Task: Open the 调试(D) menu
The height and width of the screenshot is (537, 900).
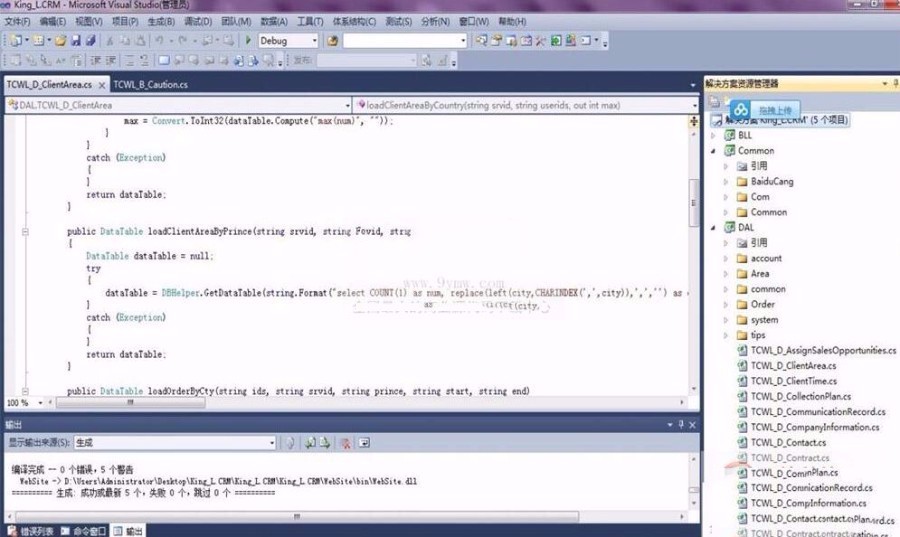Action: click(198, 21)
